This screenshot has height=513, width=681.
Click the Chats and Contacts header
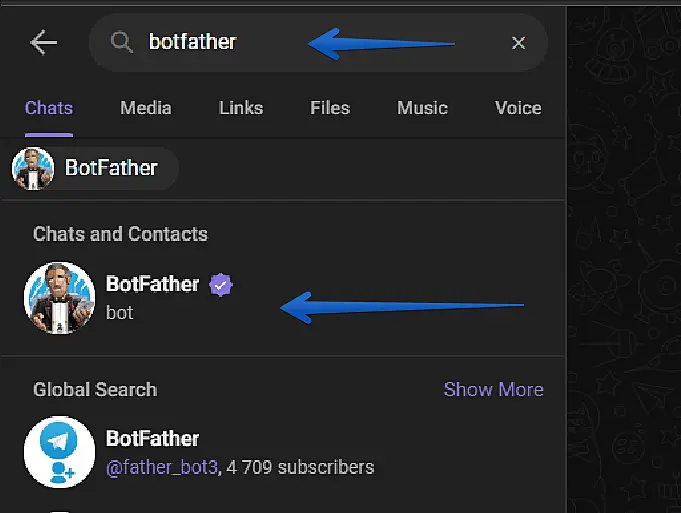(120, 234)
